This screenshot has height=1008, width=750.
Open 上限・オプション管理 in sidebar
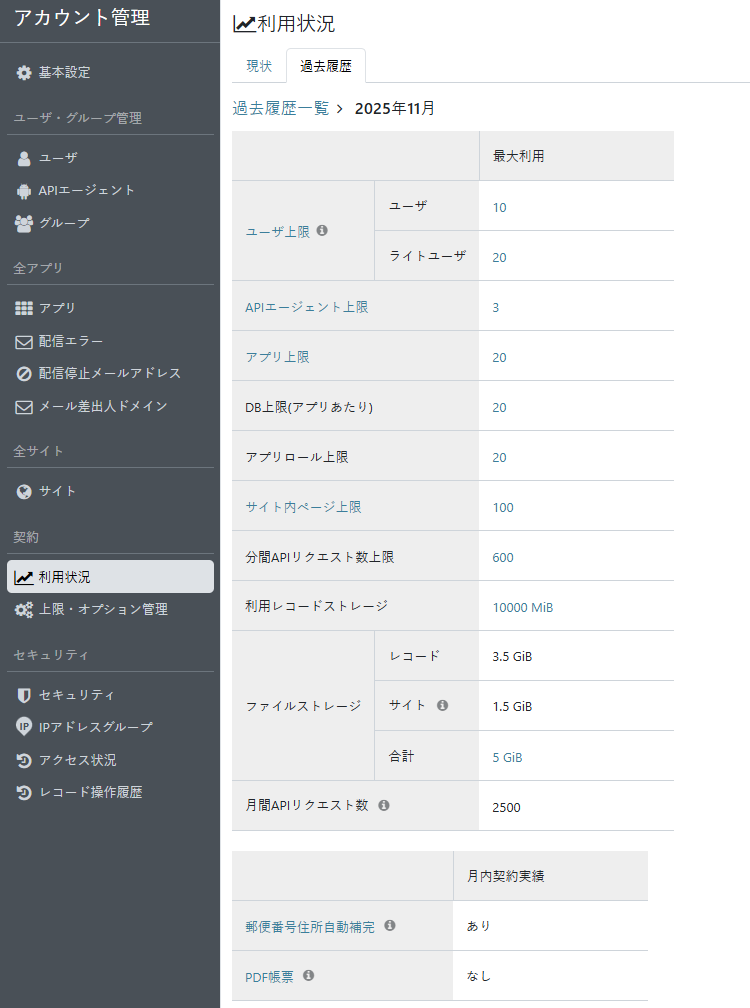102,609
